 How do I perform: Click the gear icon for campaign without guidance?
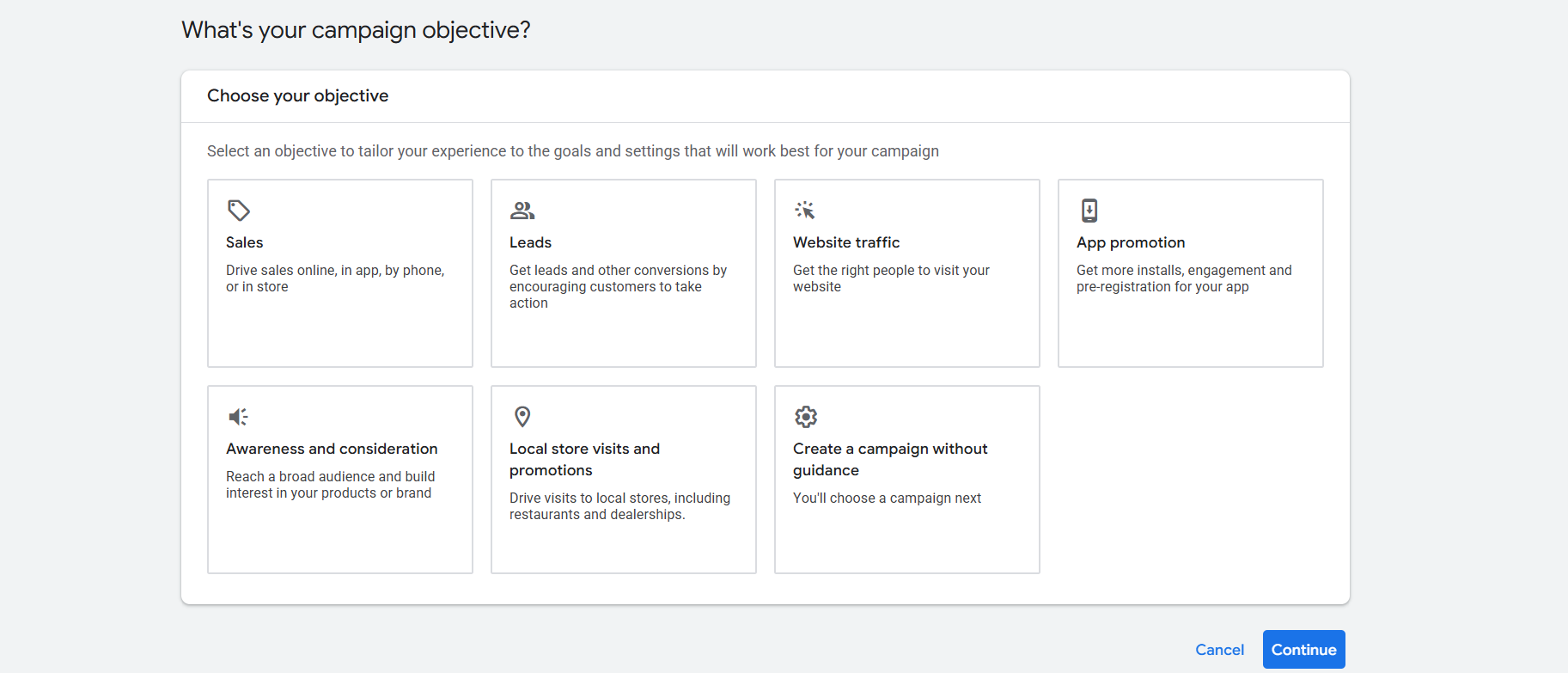806,417
